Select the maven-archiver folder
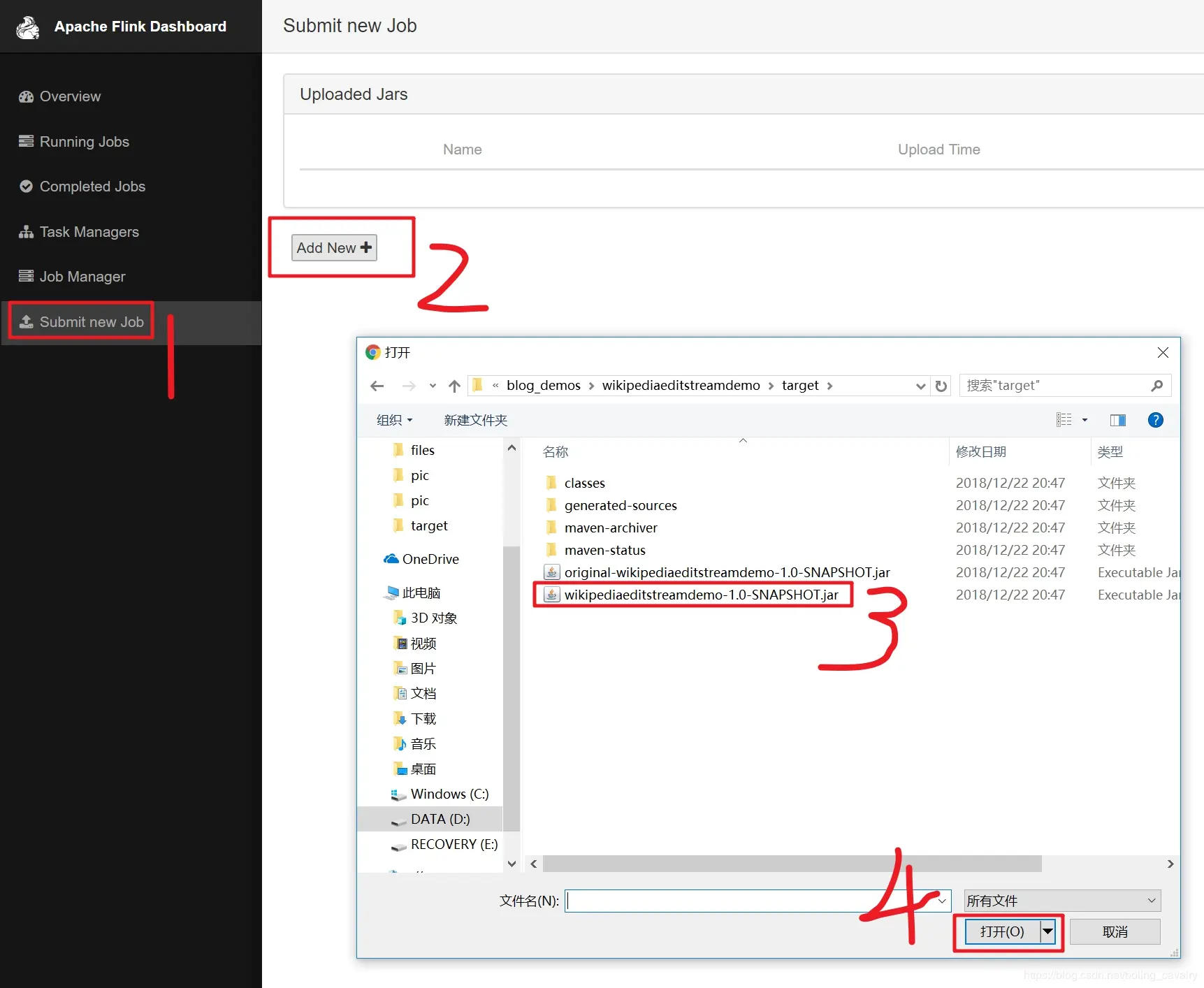 [611, 528]
